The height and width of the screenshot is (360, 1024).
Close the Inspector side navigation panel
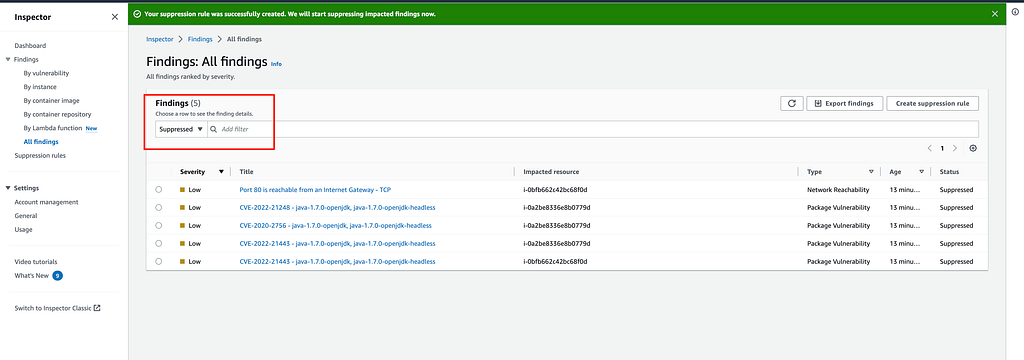point(115,17)
